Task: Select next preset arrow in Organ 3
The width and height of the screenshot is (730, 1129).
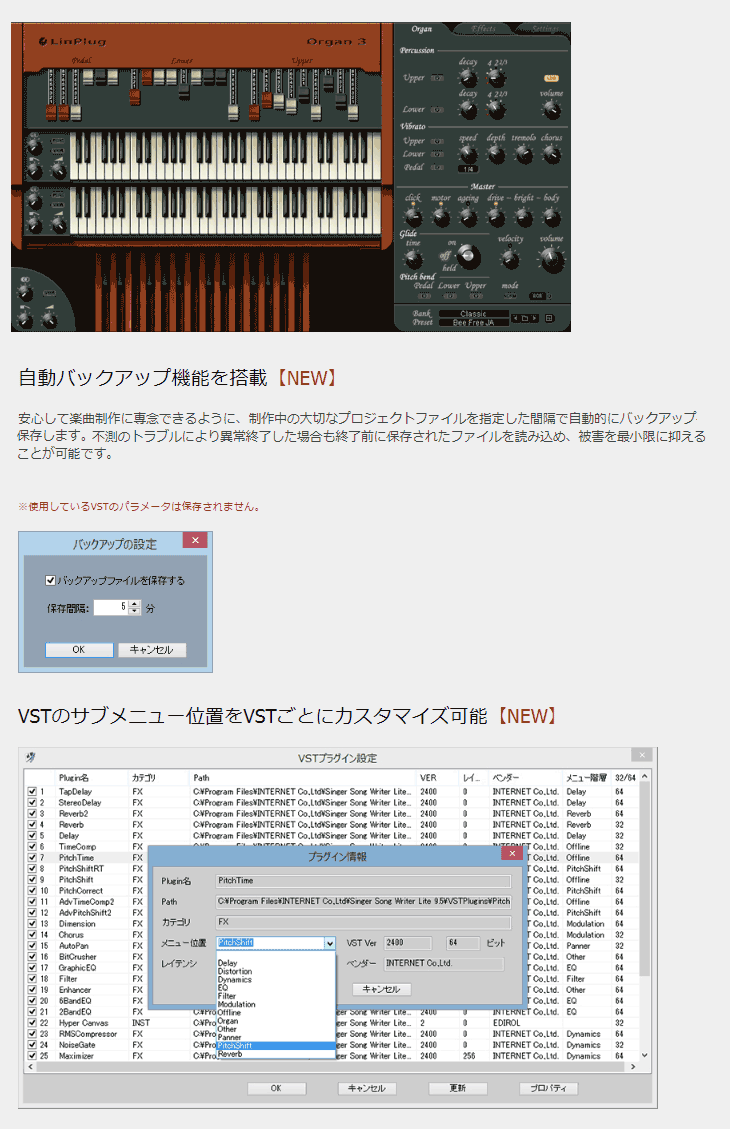Action: click(534, 318)
